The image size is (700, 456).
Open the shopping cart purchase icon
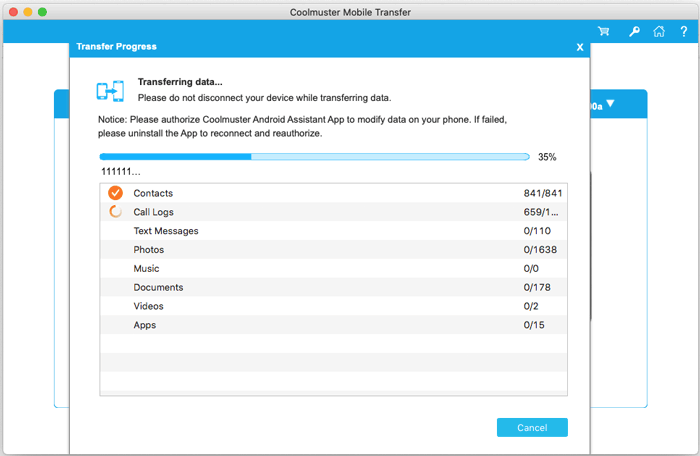[604, 31]
